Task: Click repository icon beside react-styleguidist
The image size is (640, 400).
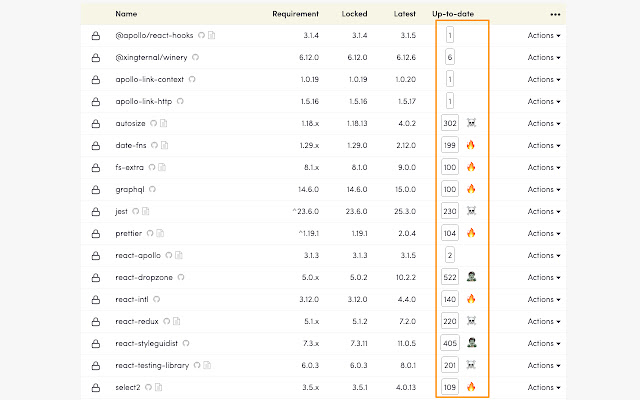Action: 186,343
